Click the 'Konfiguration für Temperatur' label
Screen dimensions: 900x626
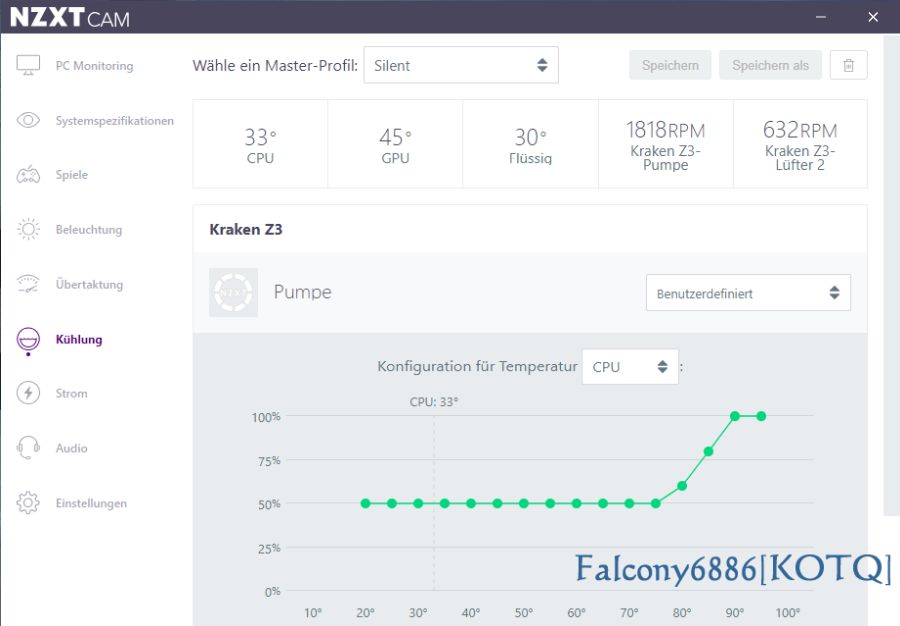point(477,366)
